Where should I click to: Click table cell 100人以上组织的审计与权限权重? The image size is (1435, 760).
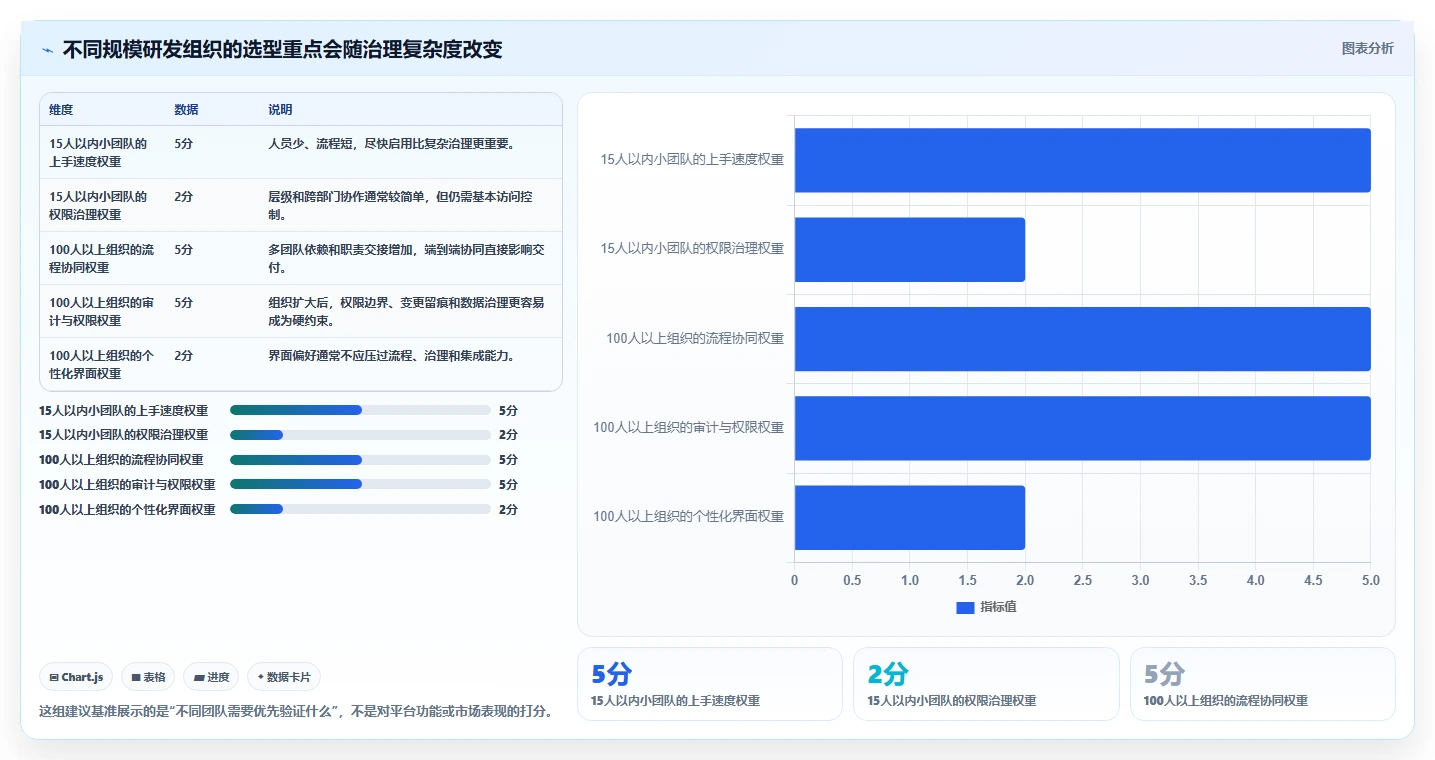[x=101, y=311]
